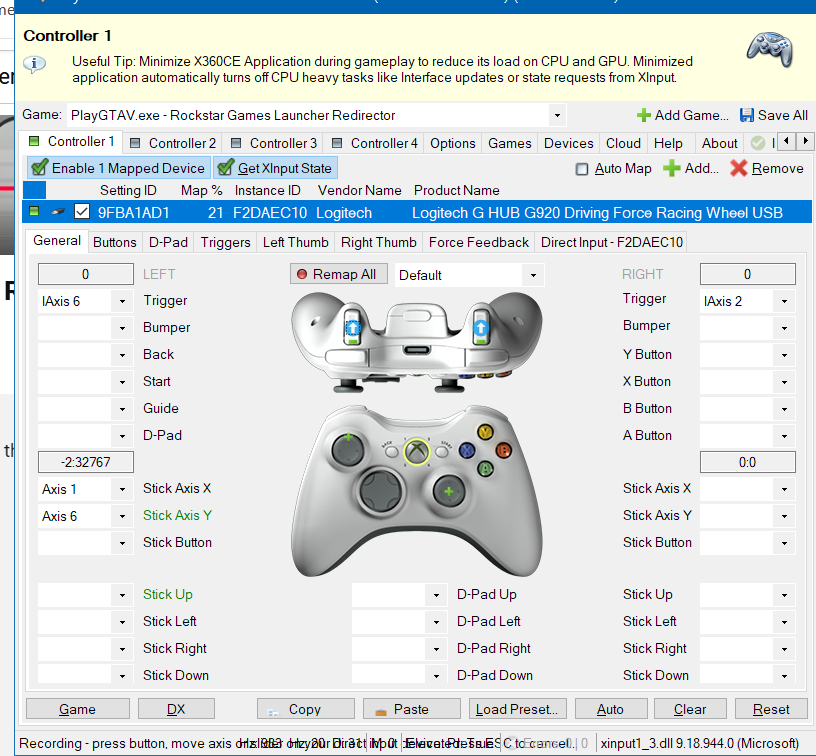Switch to the Options tab
This screenshot has width=816, height=756.
453,143
